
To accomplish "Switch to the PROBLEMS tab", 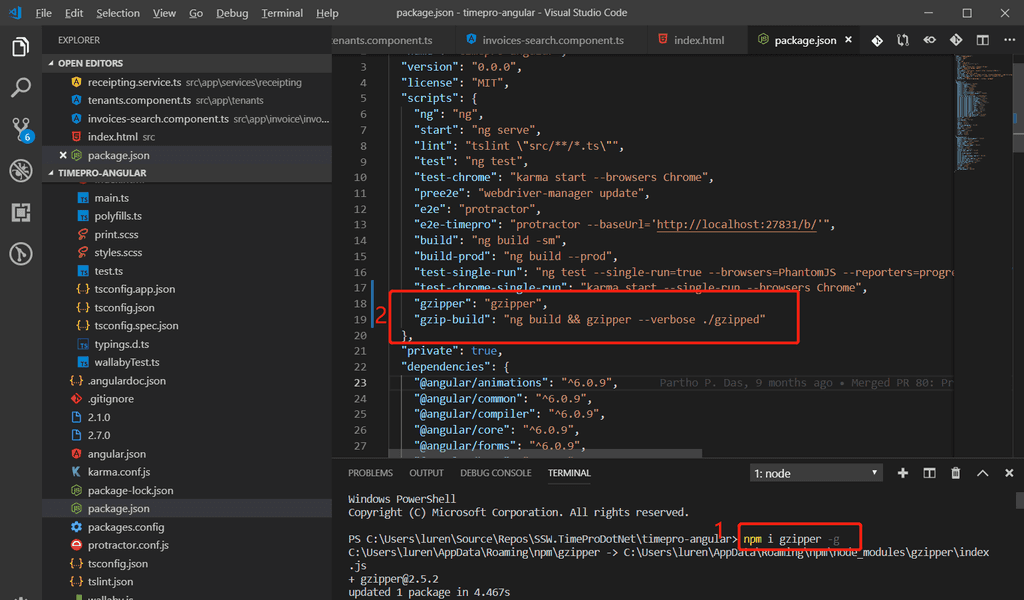I will pyautogui.click(x=370, y=473).
